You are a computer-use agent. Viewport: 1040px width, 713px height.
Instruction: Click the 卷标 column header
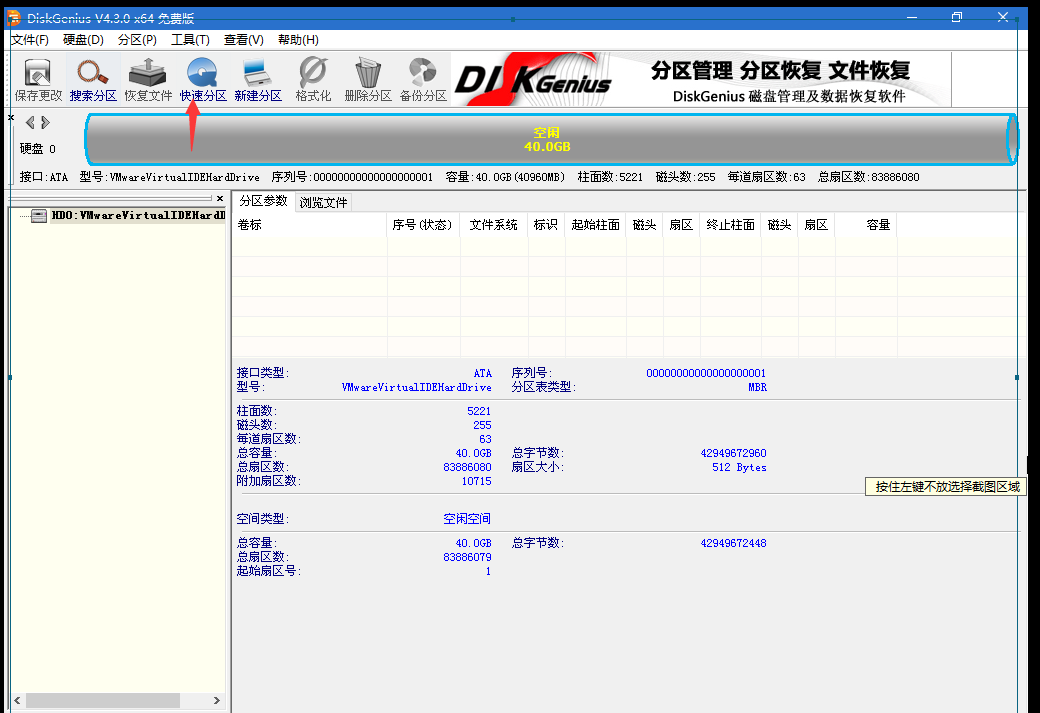(309, 225)
